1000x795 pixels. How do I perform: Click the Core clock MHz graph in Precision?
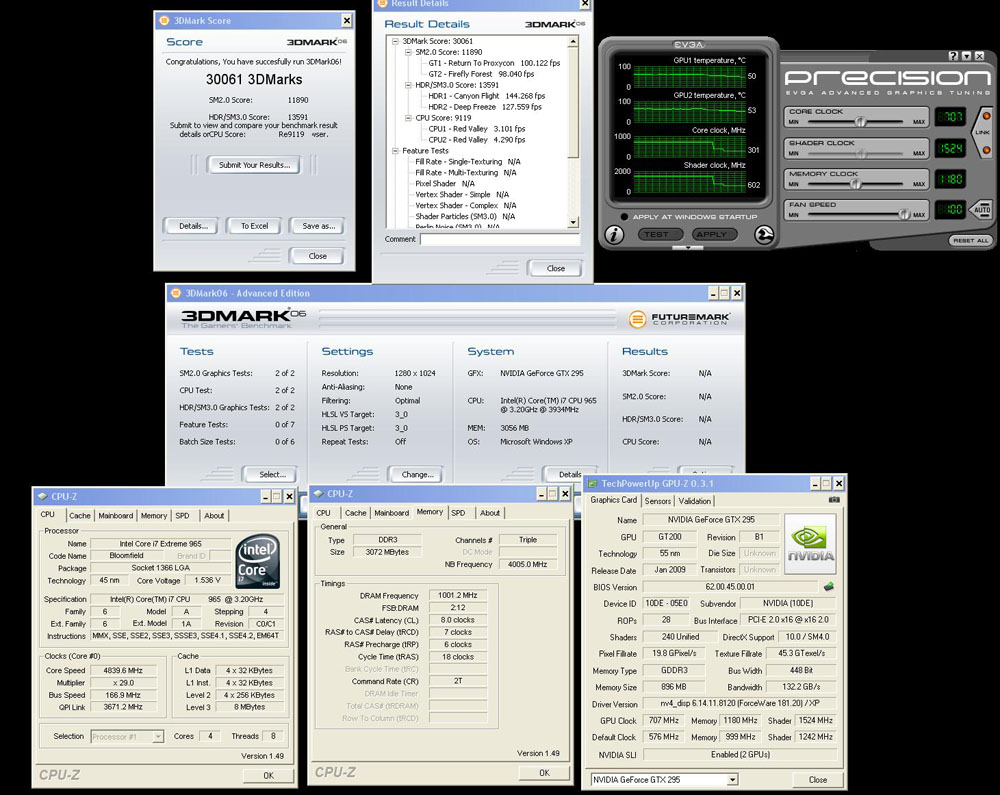coord(689,147)
